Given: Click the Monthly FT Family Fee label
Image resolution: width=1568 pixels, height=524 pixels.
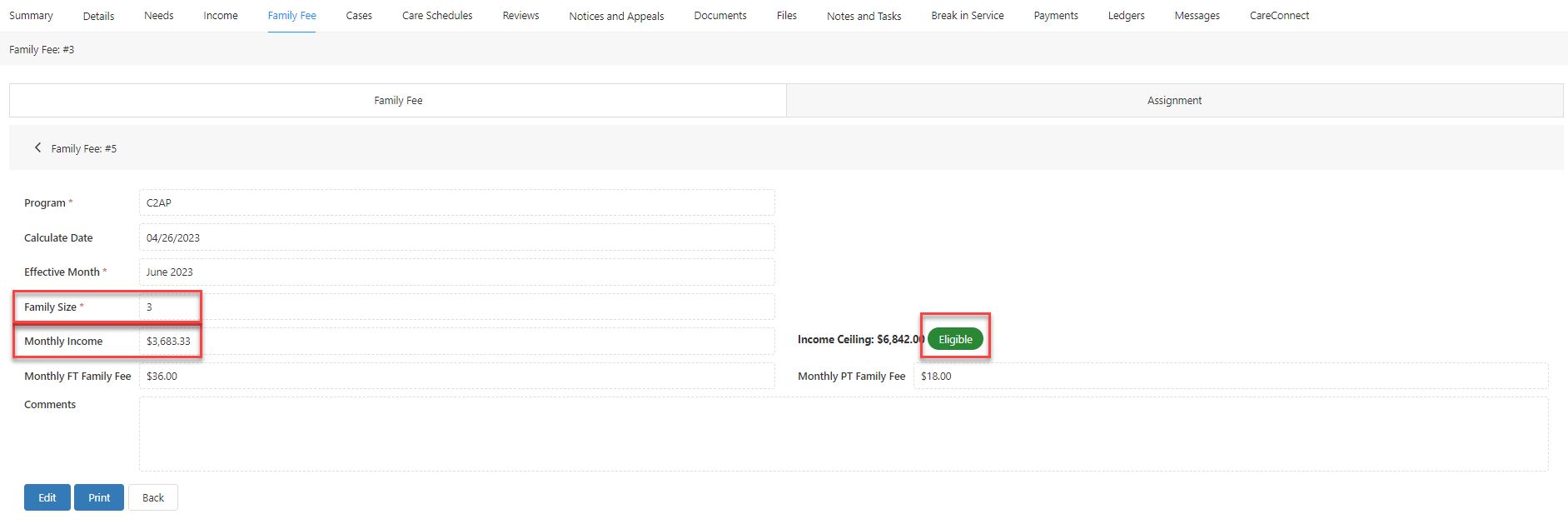Looking at the screenshot, I should point(77,376).
